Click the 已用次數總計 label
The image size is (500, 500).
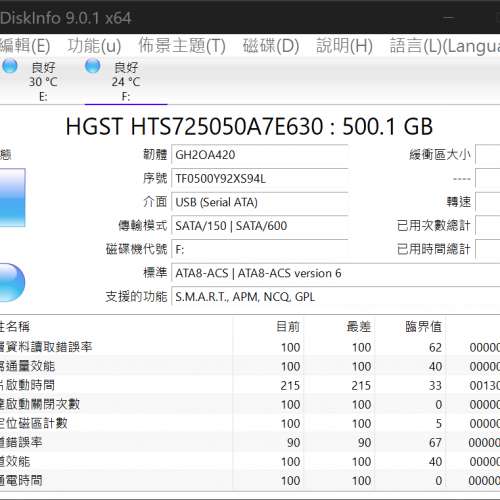coord(434,226)
